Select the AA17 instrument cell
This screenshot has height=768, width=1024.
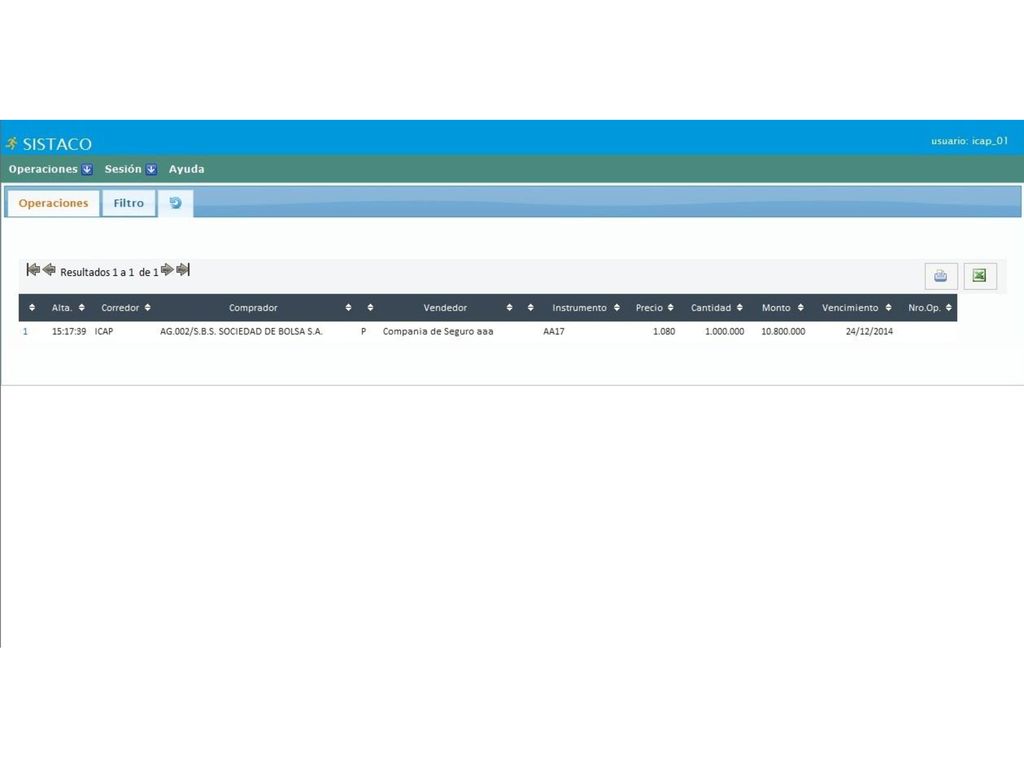click(554, 331)
